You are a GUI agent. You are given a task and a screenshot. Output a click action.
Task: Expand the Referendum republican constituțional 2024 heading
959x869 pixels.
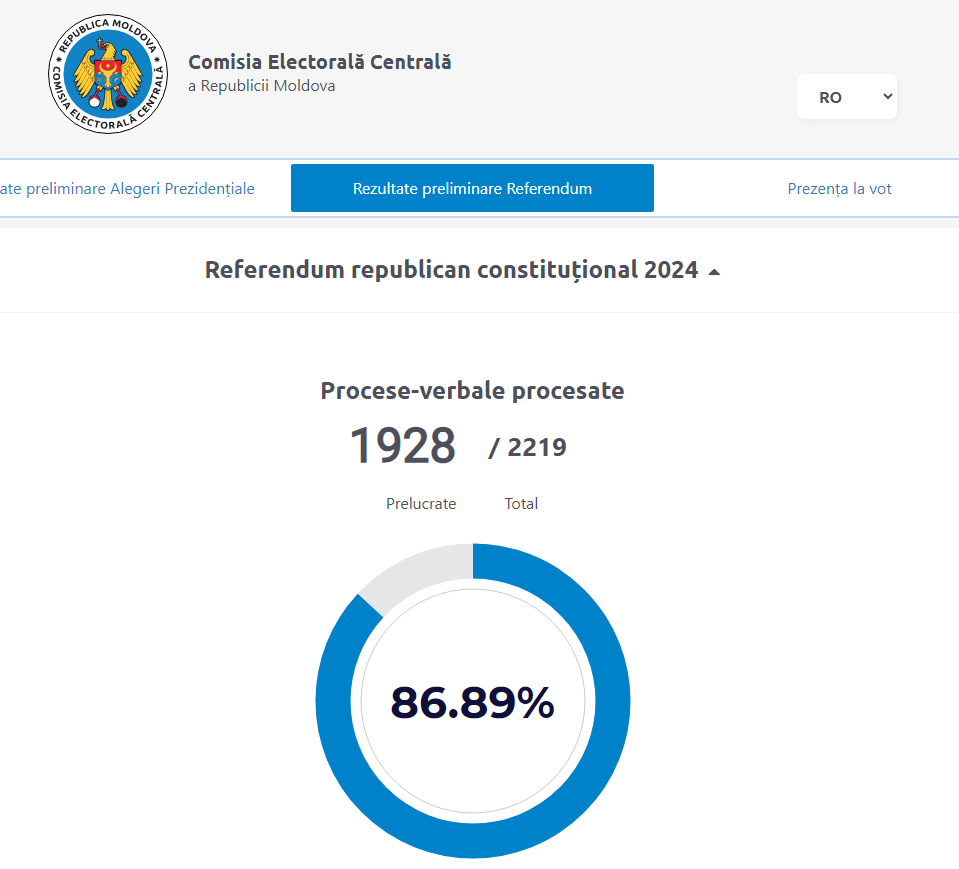point(451,270)
